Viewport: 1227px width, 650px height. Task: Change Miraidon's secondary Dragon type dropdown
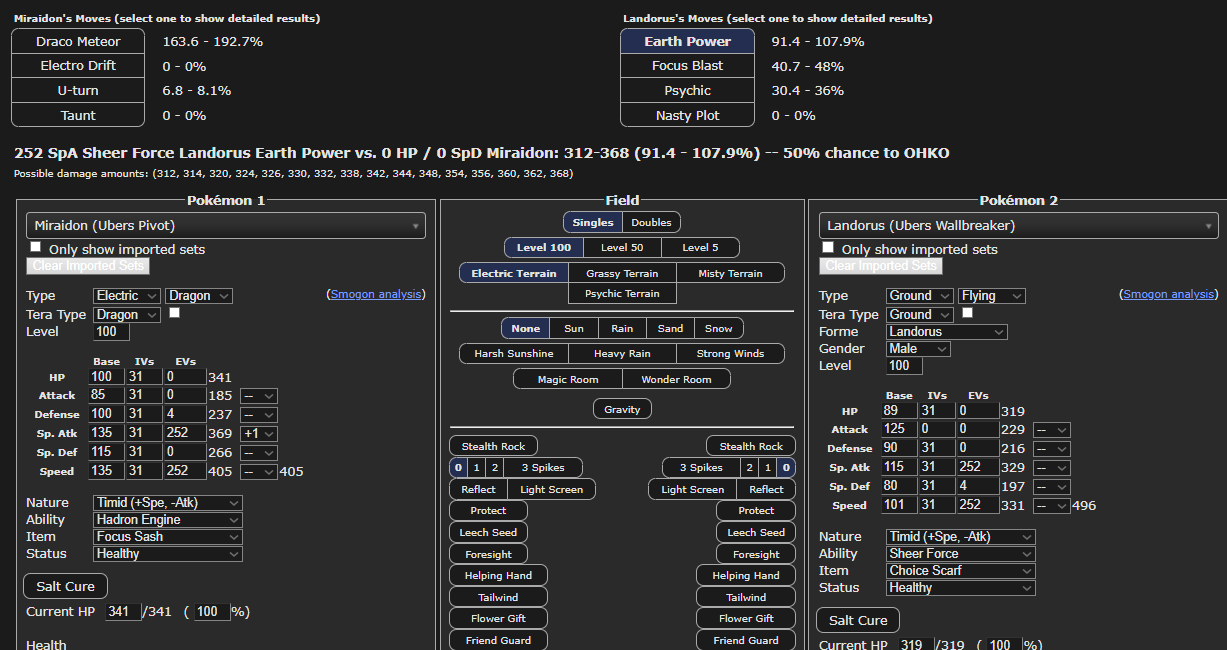pyautogui.click(x=199, y=296)
